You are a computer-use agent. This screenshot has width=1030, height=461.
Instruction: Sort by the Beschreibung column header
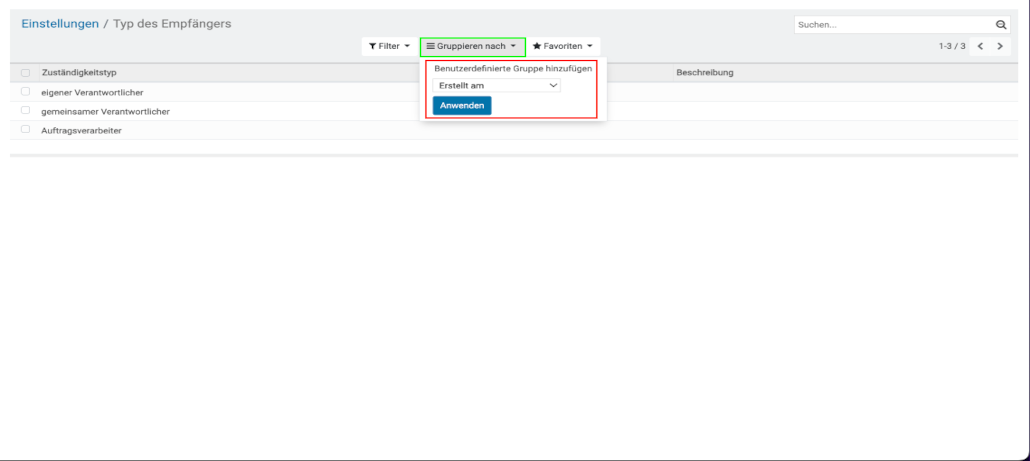click(705, 73)
